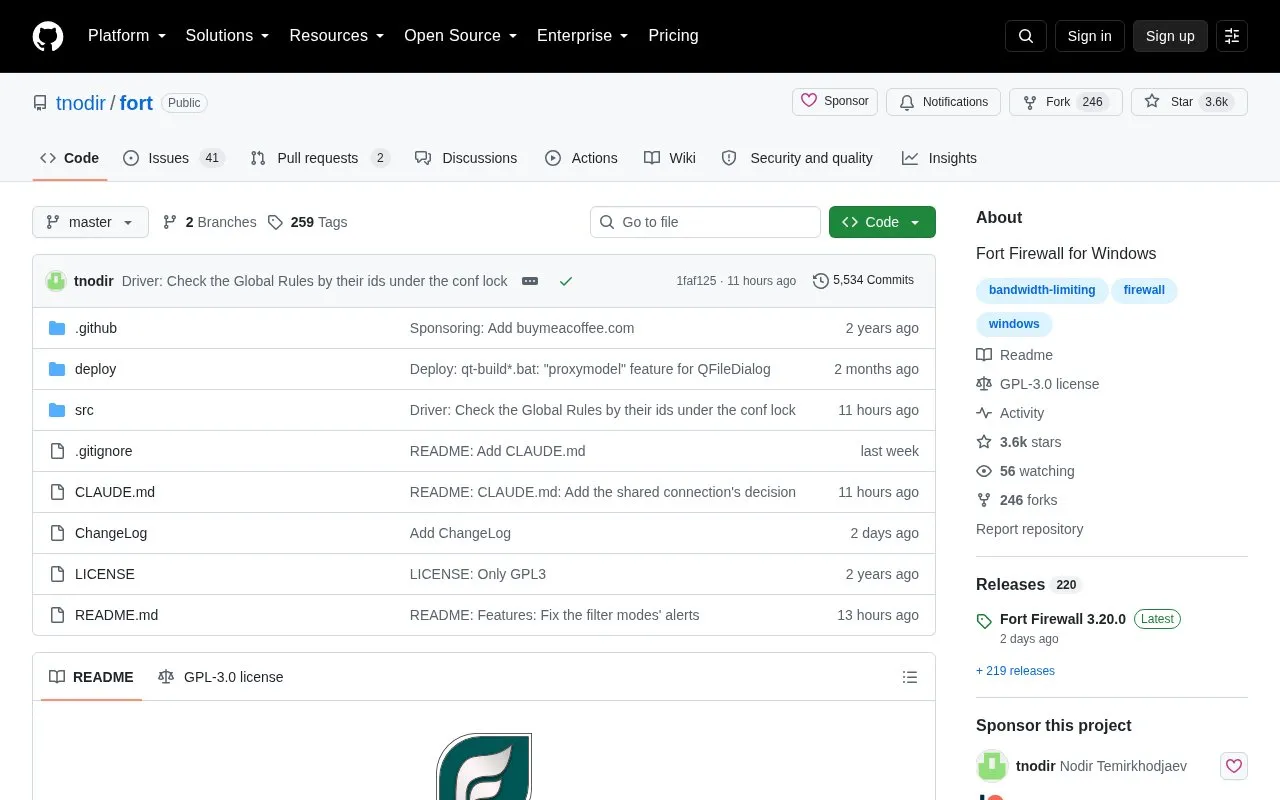Screen dimensions: 1280x800
Task: Expand commit message ellipsis button
Action: (x=530, y=281)
